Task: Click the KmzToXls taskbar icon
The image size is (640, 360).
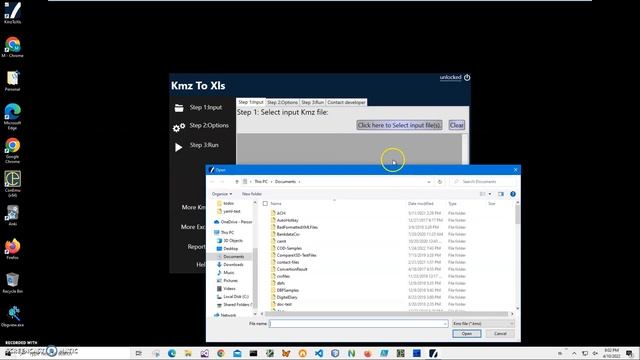Action: (433, 353)
